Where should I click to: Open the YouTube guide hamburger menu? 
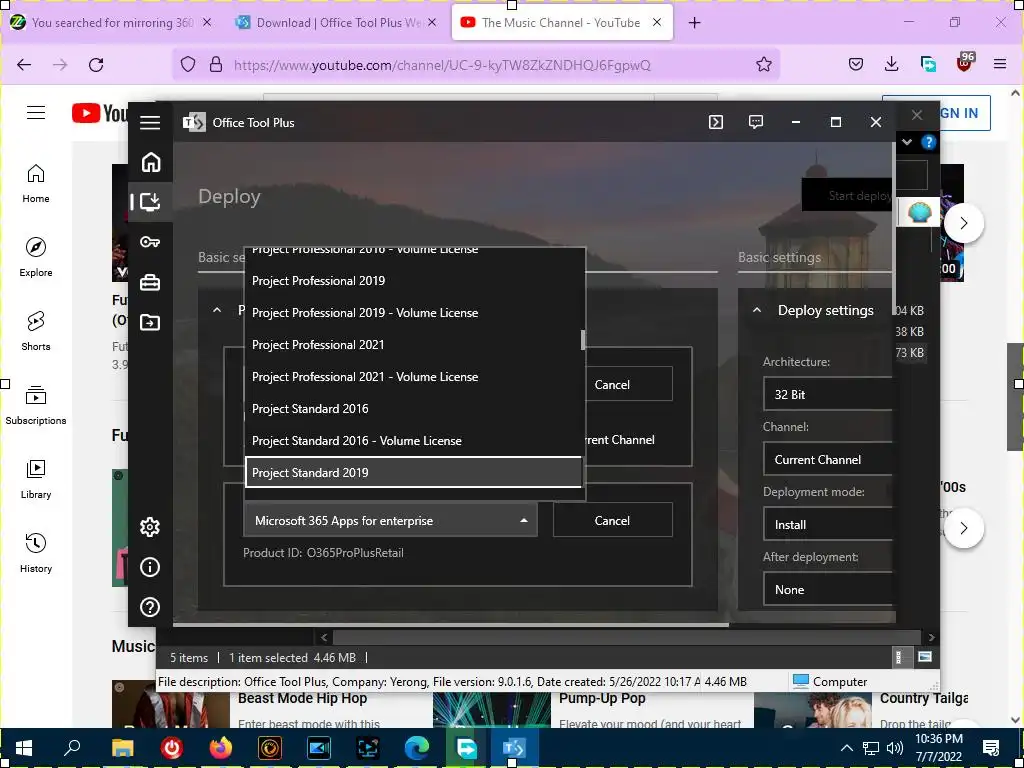(x=36, y=112)
